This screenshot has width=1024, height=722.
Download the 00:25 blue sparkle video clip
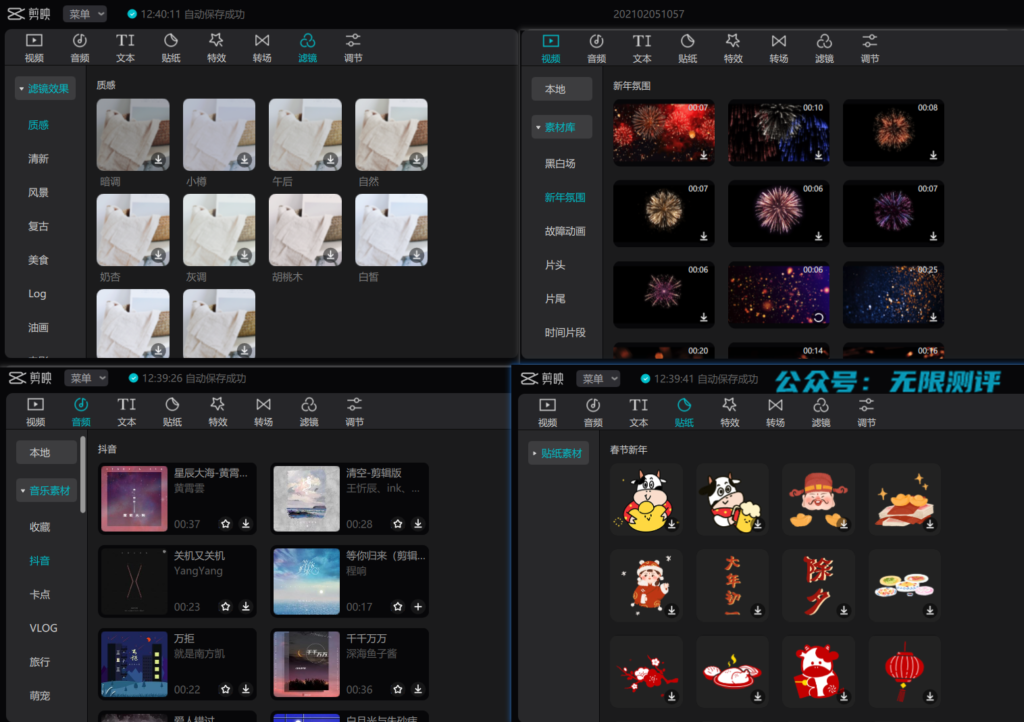click(x=933, y=317)
